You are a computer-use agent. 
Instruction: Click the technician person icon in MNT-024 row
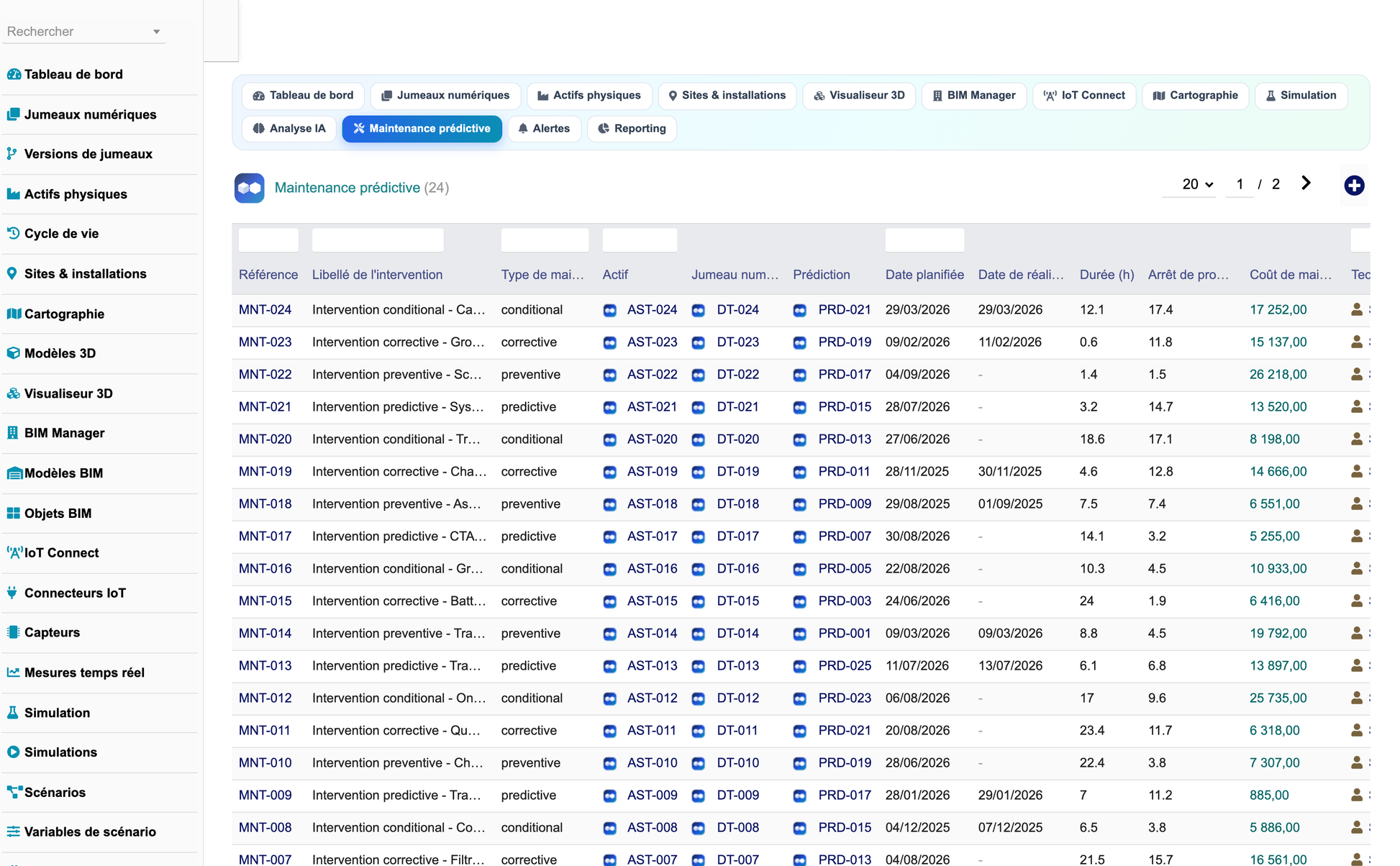pyautogui.click(x=1357, y=309)
